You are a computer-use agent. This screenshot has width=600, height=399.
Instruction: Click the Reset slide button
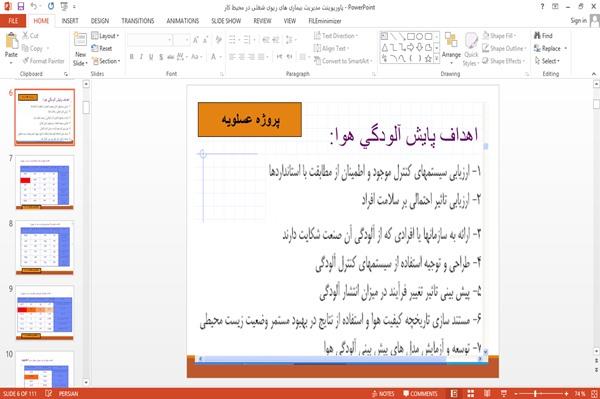[x=102, y=49]
